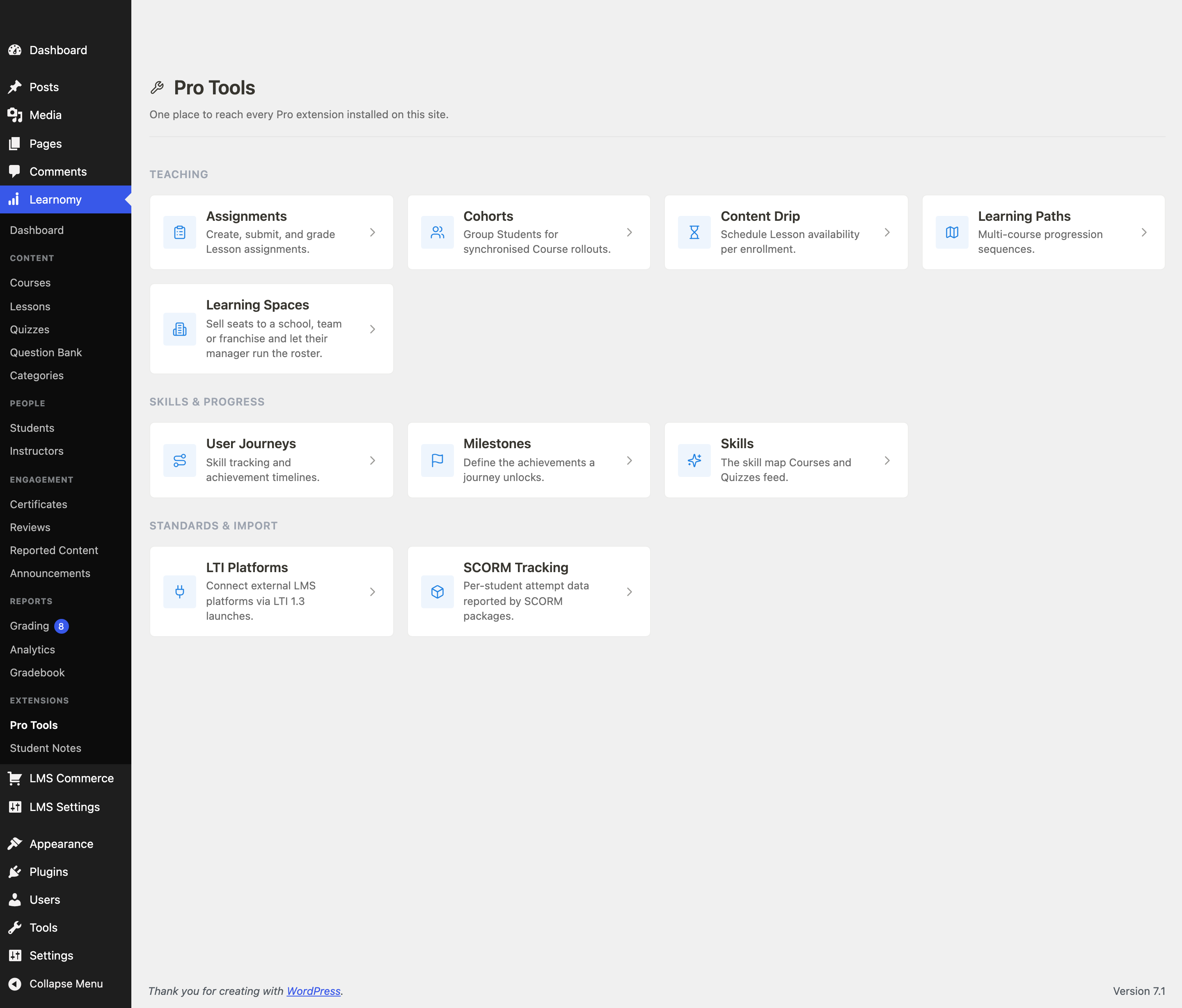This screenshot has height=1008, width=1182.
Task: Click the SCORM Tracking box icon
Action: coord(437,591)
